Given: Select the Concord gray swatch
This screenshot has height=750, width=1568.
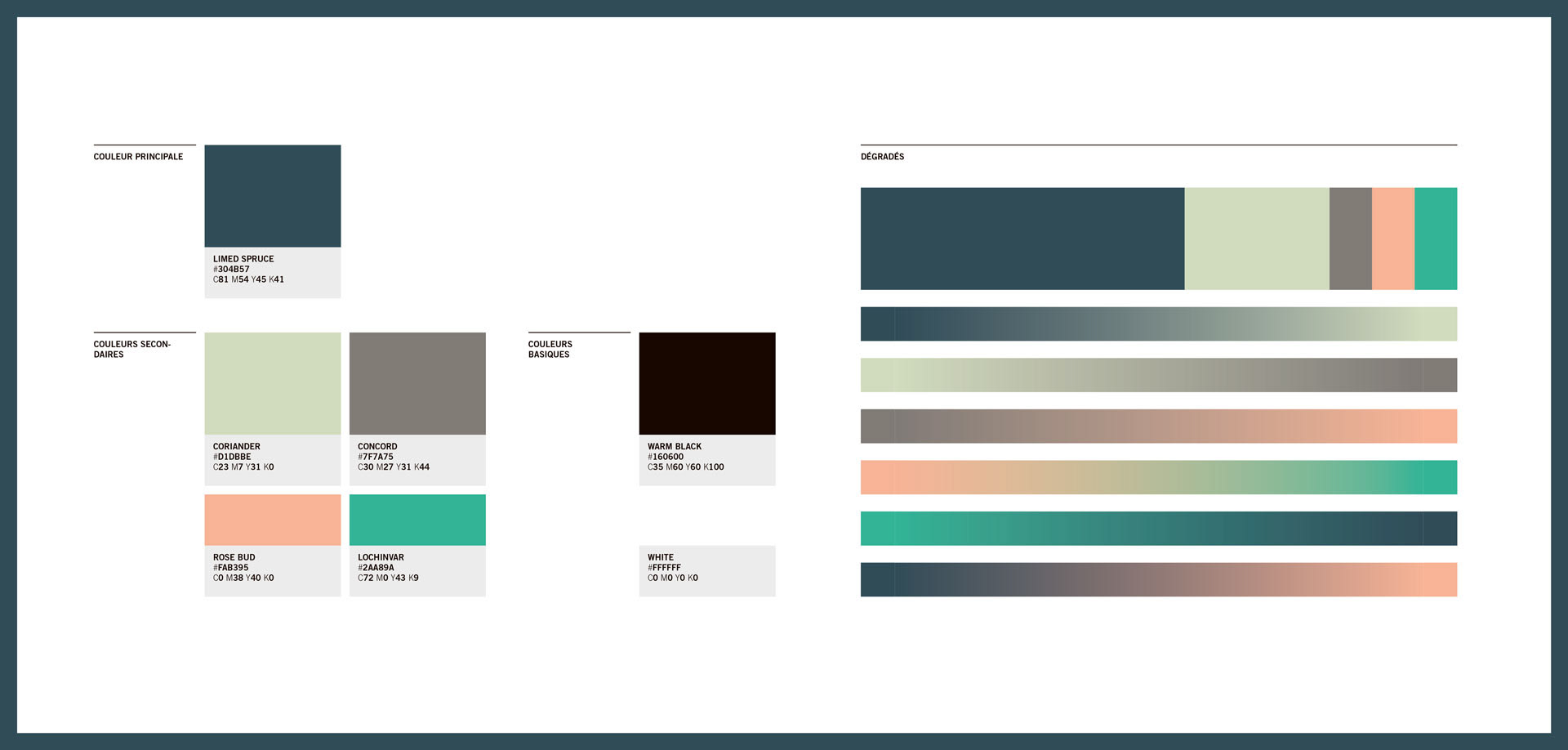Looking at the screenshot, I should pos(417,383).
